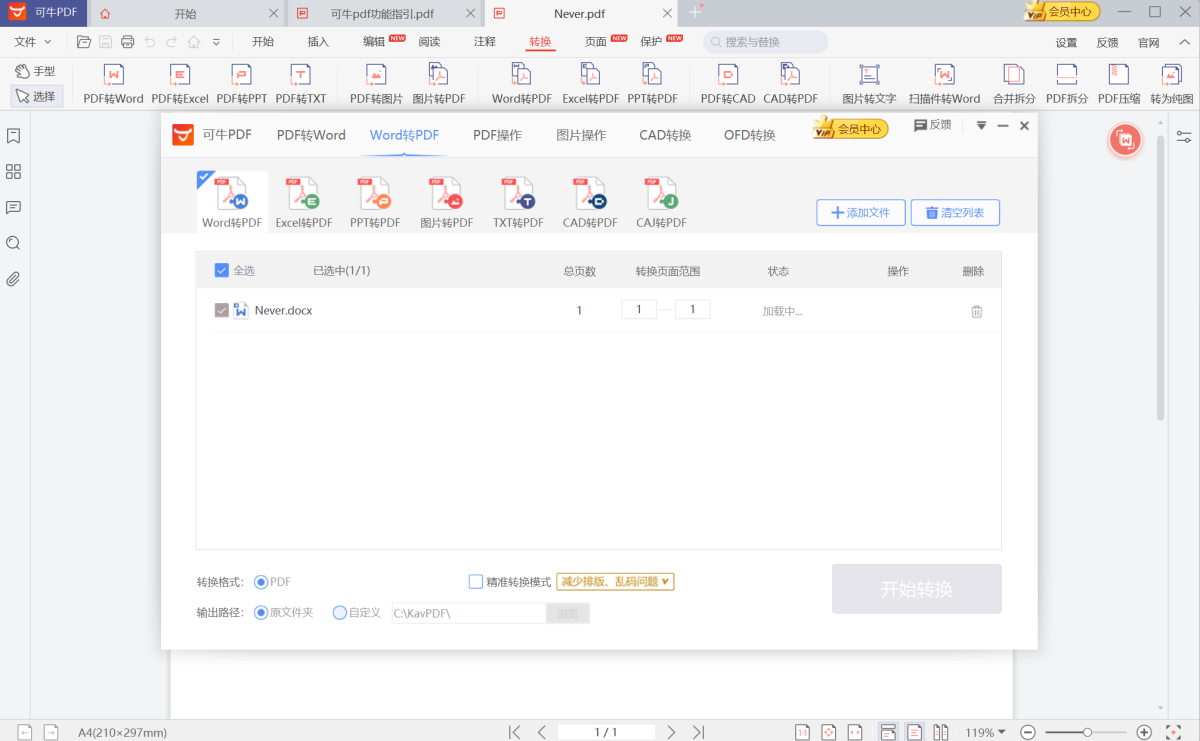The height and width of the screenshot is (741, 1200).
Task: Open the PDF转图片 tool in ribbon
Action: (376, 84)
